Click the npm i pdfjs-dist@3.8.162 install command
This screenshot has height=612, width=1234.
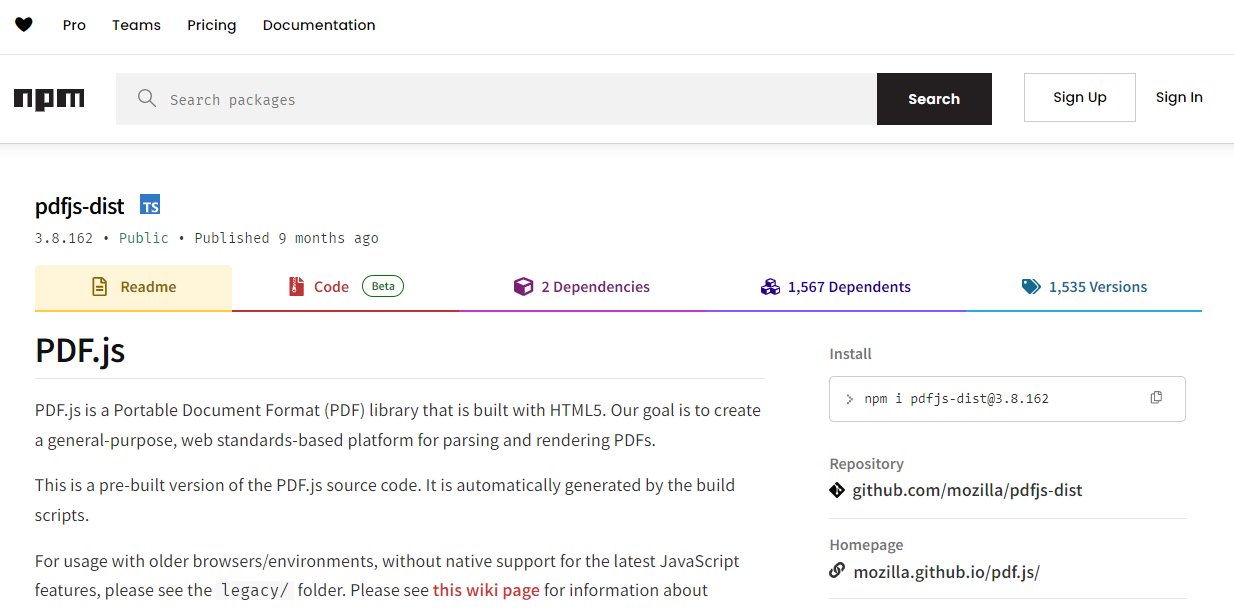pyautogui.click(x=956, y=399)
